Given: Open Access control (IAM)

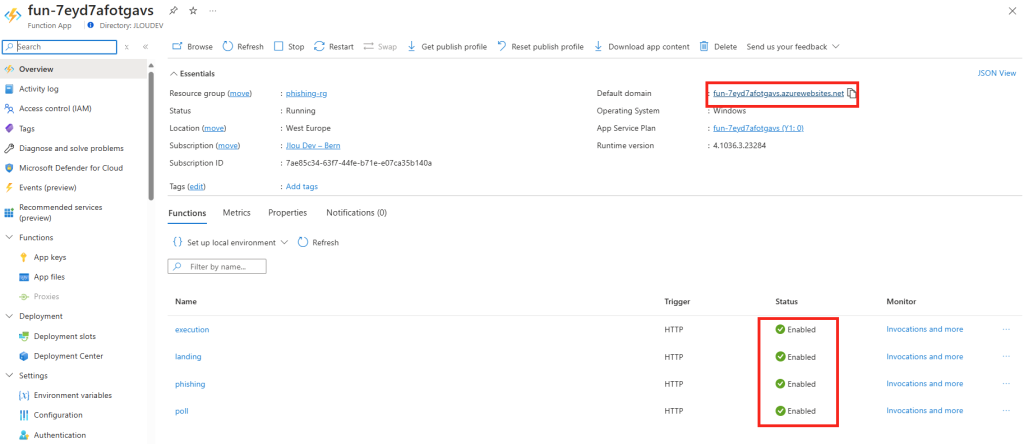Looking at the screenshot, I should click(x=74, y=108).
